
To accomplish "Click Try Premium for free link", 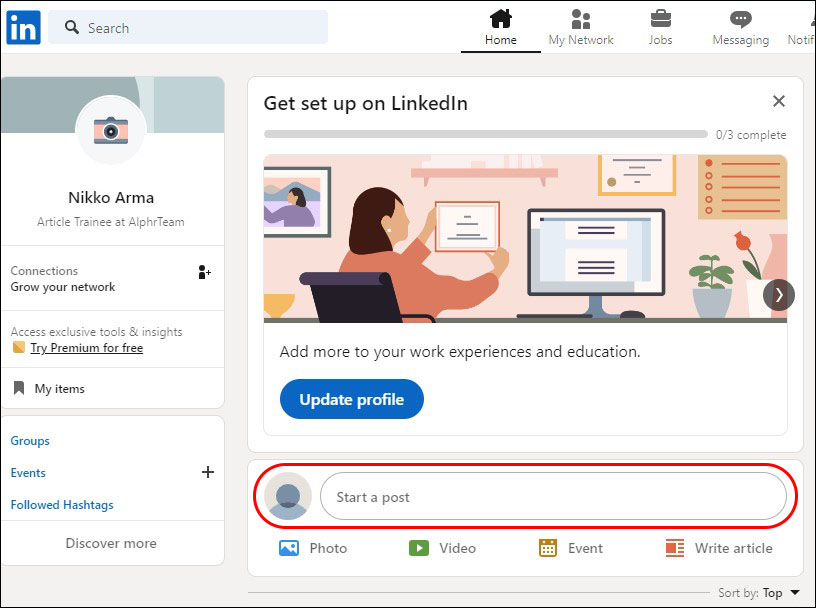I will (86, 348).
